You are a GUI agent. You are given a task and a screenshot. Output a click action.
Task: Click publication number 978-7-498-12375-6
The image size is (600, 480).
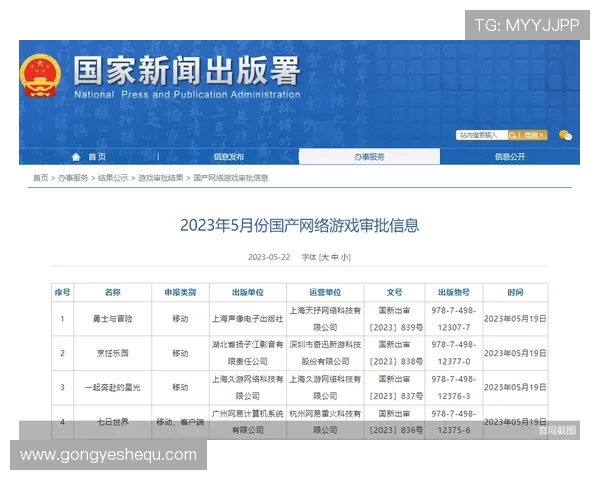coord(454,422)
